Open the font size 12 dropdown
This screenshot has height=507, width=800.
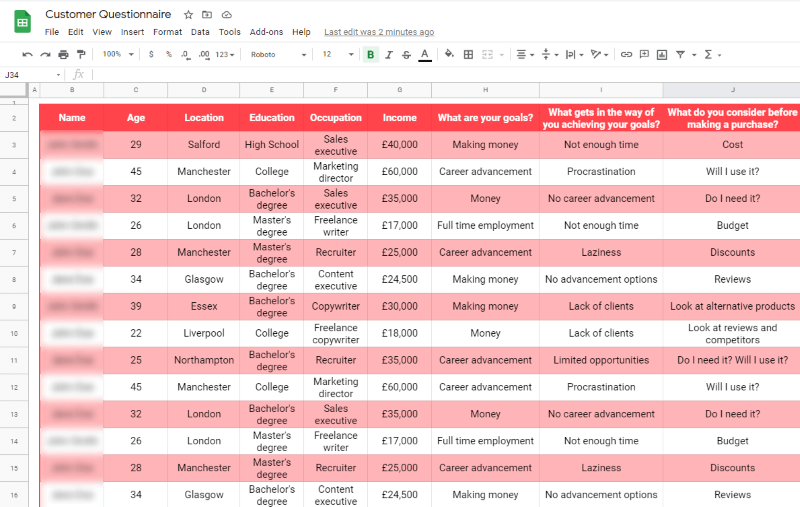338,54
